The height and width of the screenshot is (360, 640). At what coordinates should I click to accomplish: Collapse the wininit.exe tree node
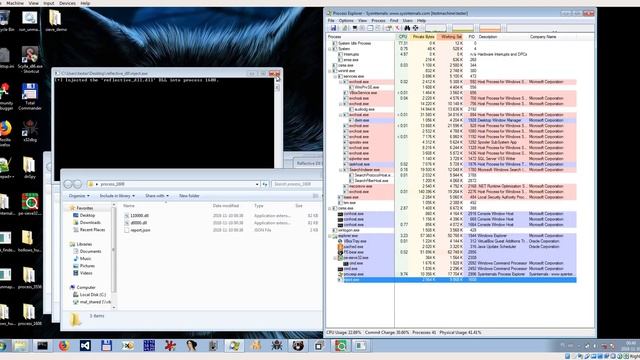(330, 71)
